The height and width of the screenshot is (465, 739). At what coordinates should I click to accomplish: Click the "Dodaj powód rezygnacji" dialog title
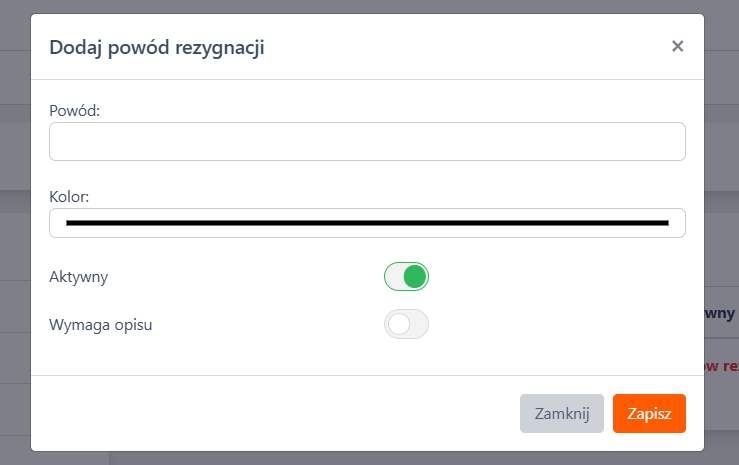[157, 47]
